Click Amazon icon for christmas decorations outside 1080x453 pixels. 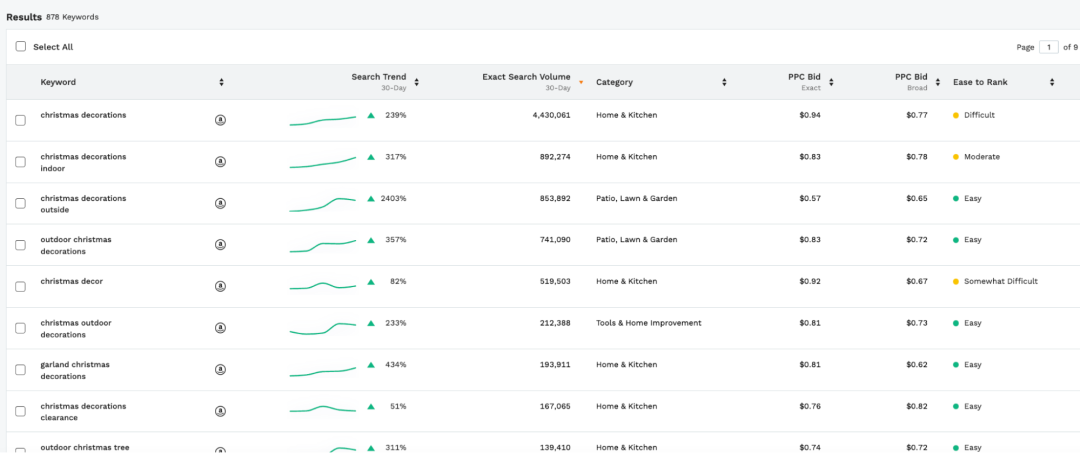point(220,204)
